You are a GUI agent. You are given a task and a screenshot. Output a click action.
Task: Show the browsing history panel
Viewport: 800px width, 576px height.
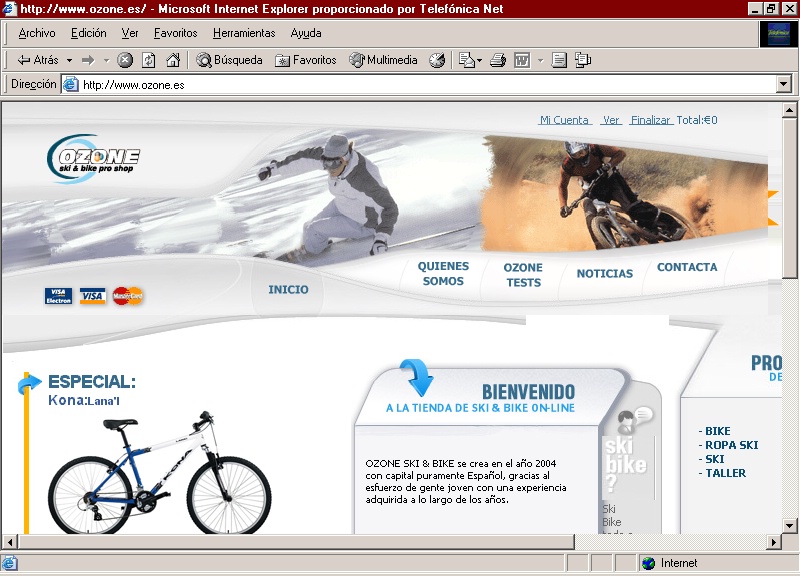[x=437, y=60]
